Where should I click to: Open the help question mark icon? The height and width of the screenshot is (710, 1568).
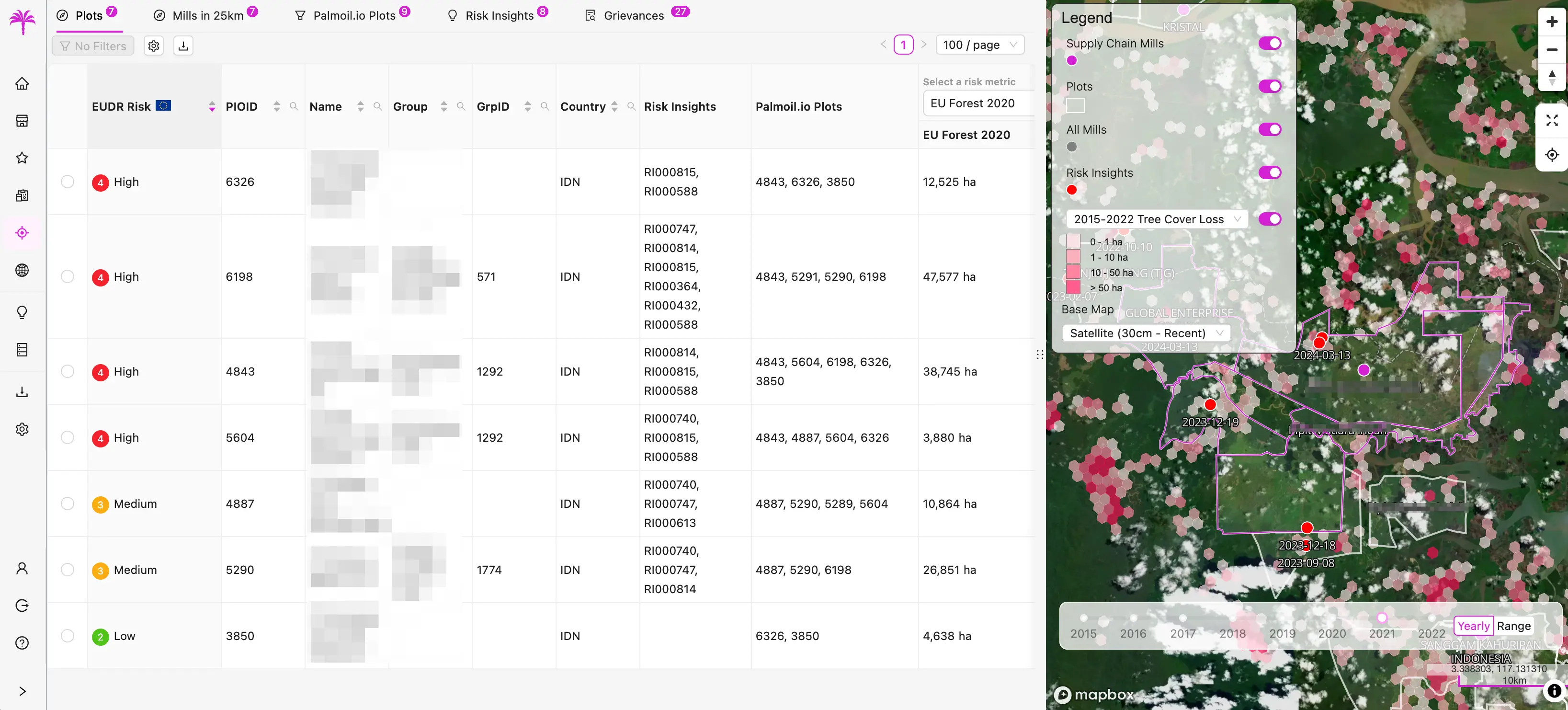22,643
